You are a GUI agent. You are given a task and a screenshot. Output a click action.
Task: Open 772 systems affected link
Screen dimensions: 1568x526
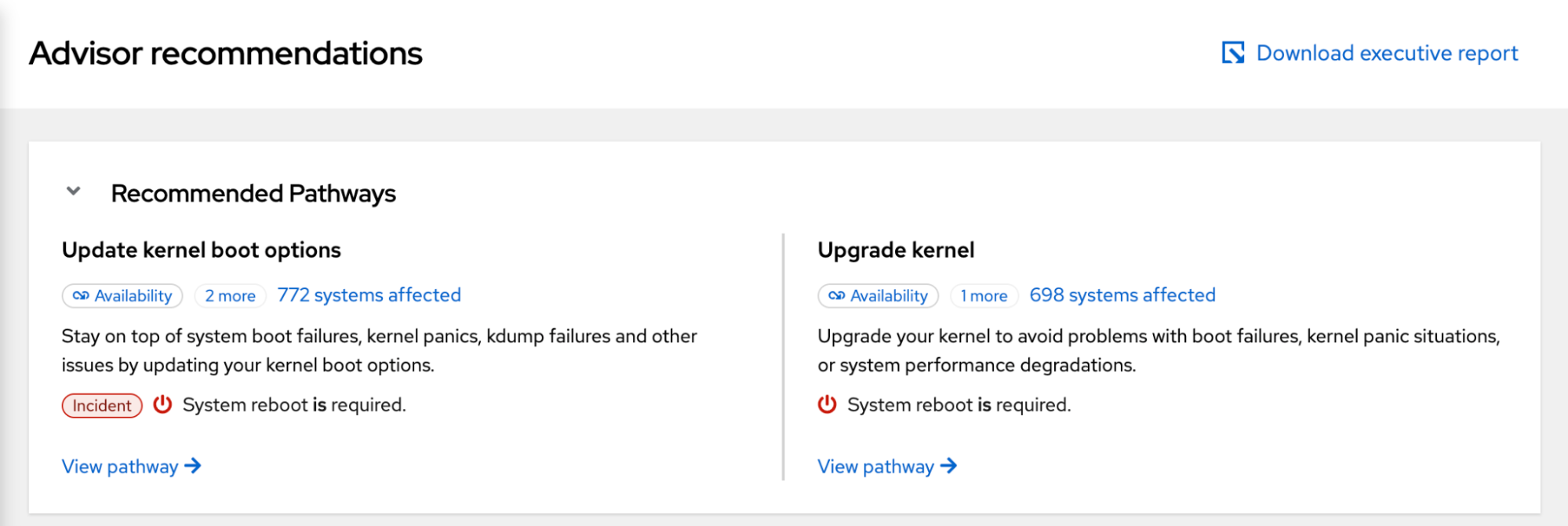pos(369,295)
